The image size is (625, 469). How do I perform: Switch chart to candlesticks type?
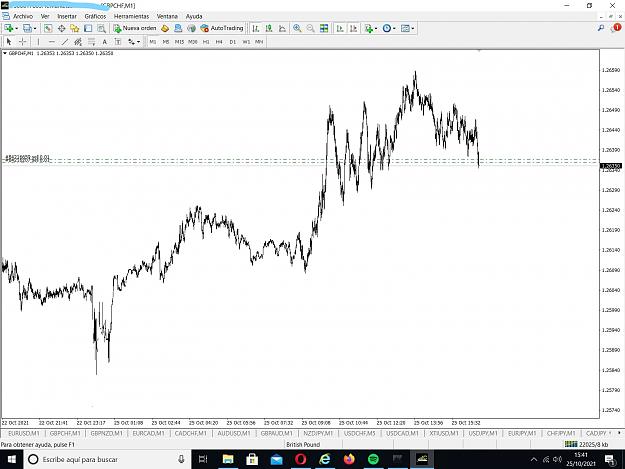[x=269, y=28]
